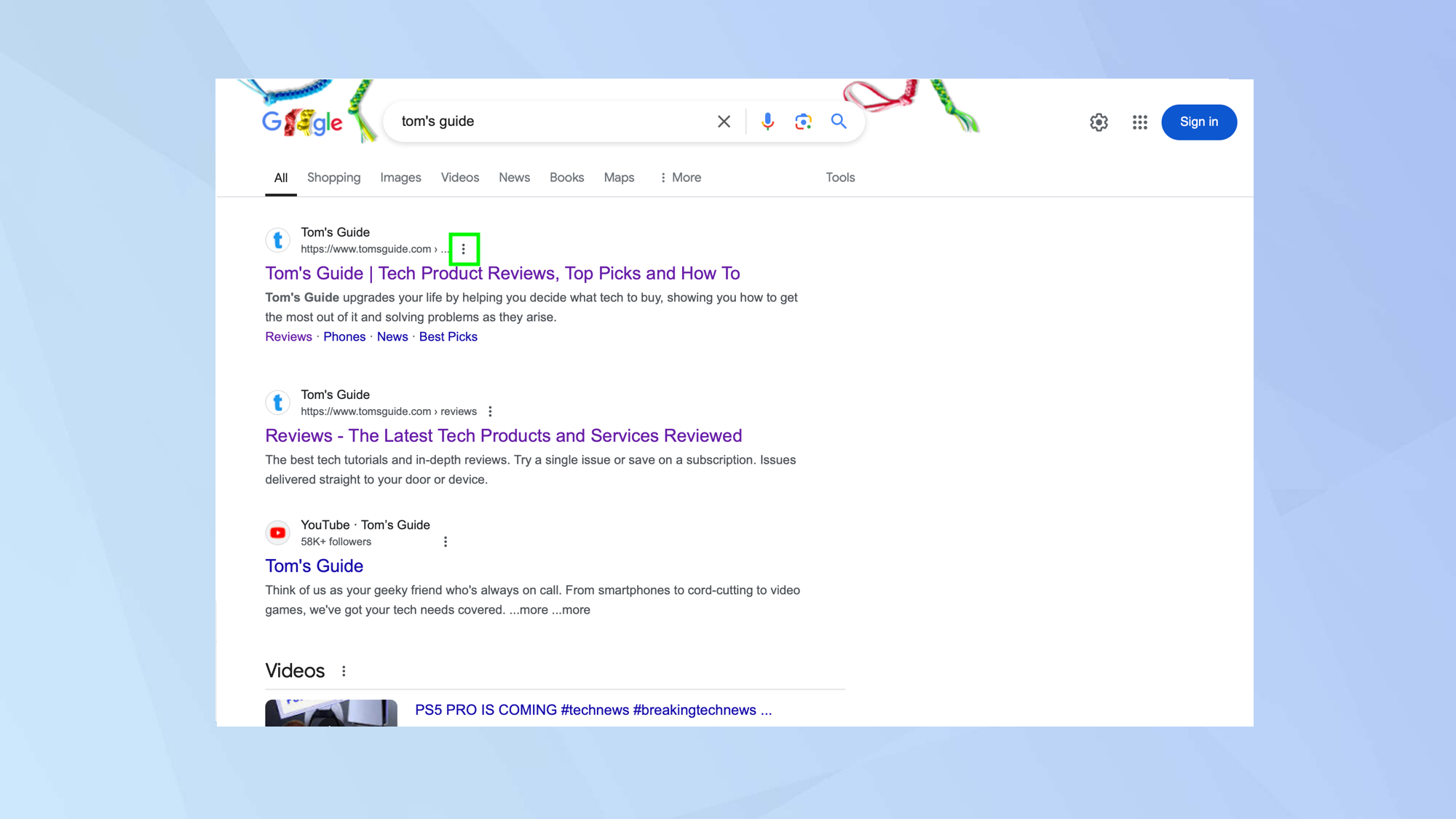Click the Google doodle logo

coord(302,122)
